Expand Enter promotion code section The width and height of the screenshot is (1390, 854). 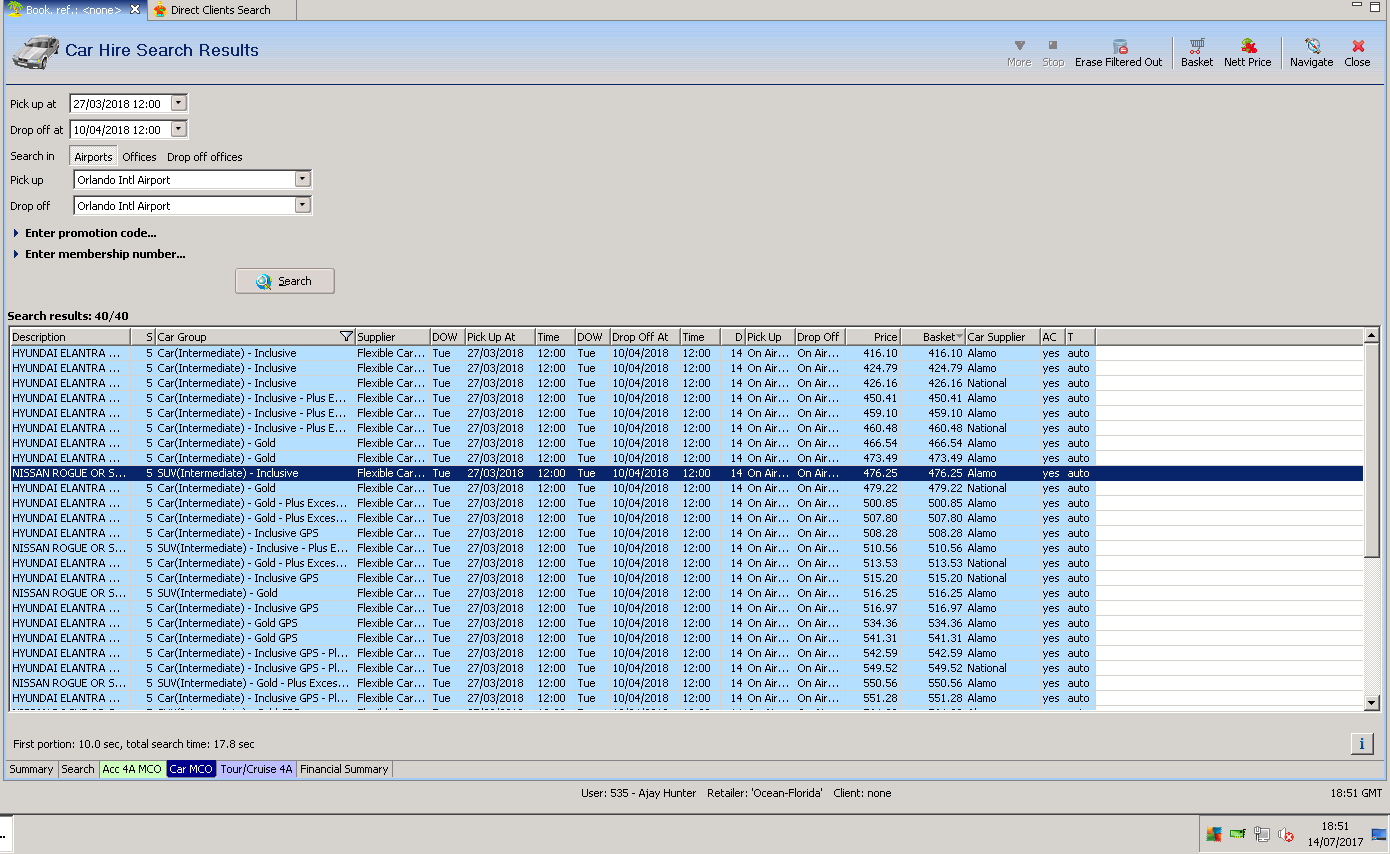[x=90, y=233]
